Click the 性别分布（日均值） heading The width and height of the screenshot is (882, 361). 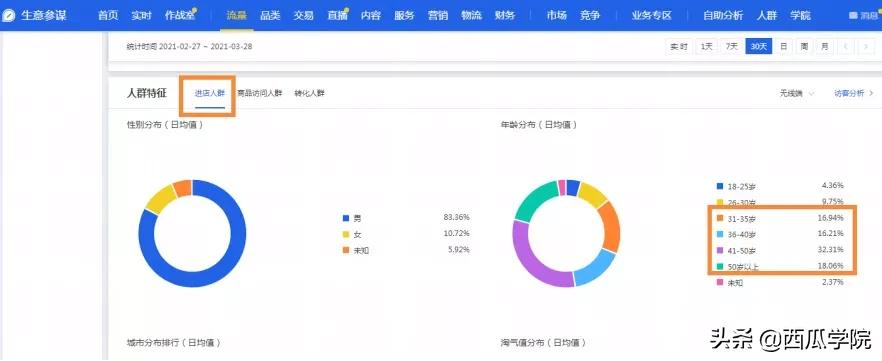coord(165,125)
